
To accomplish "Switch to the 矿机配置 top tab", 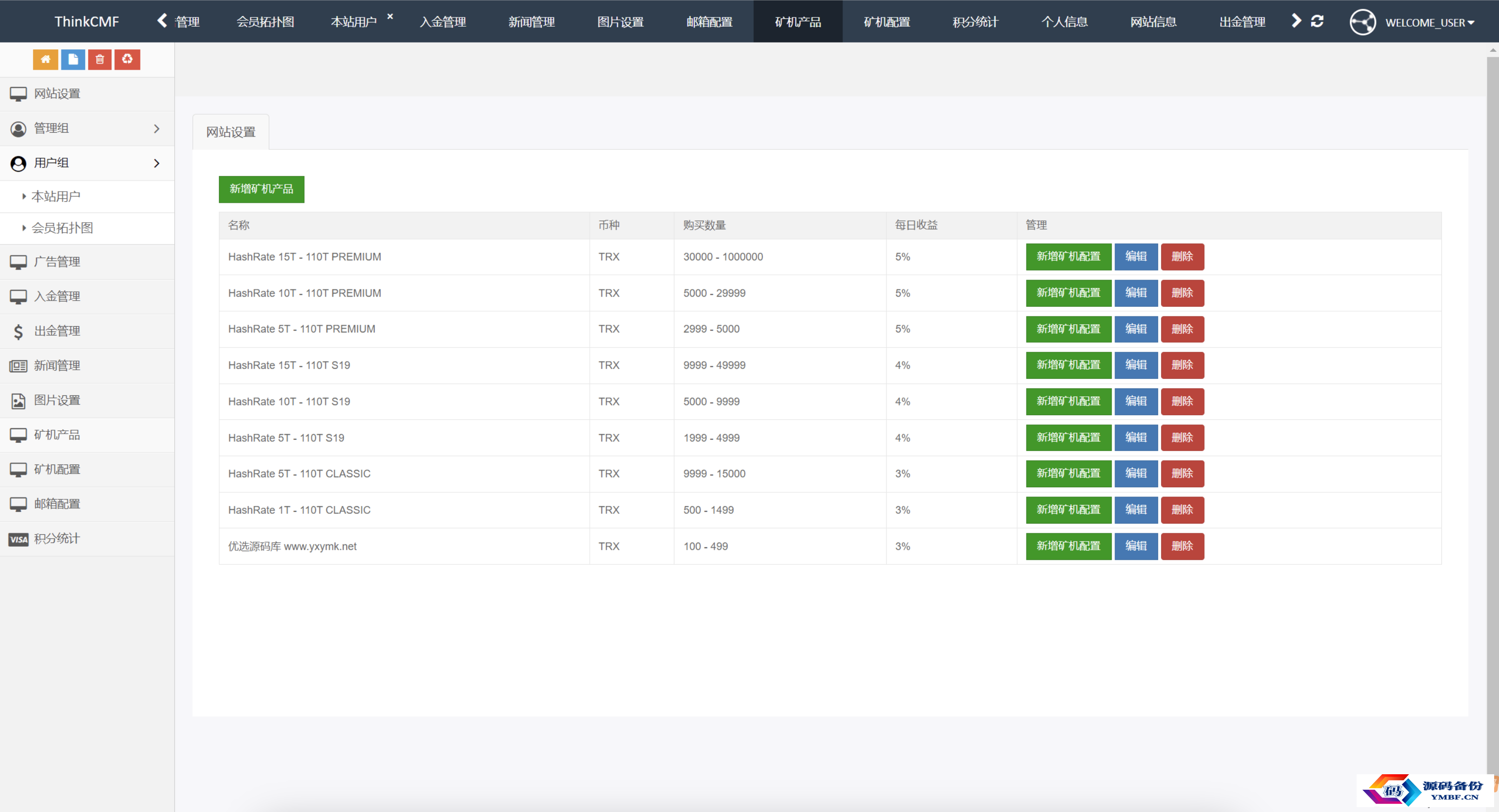I will pos(887,22).
